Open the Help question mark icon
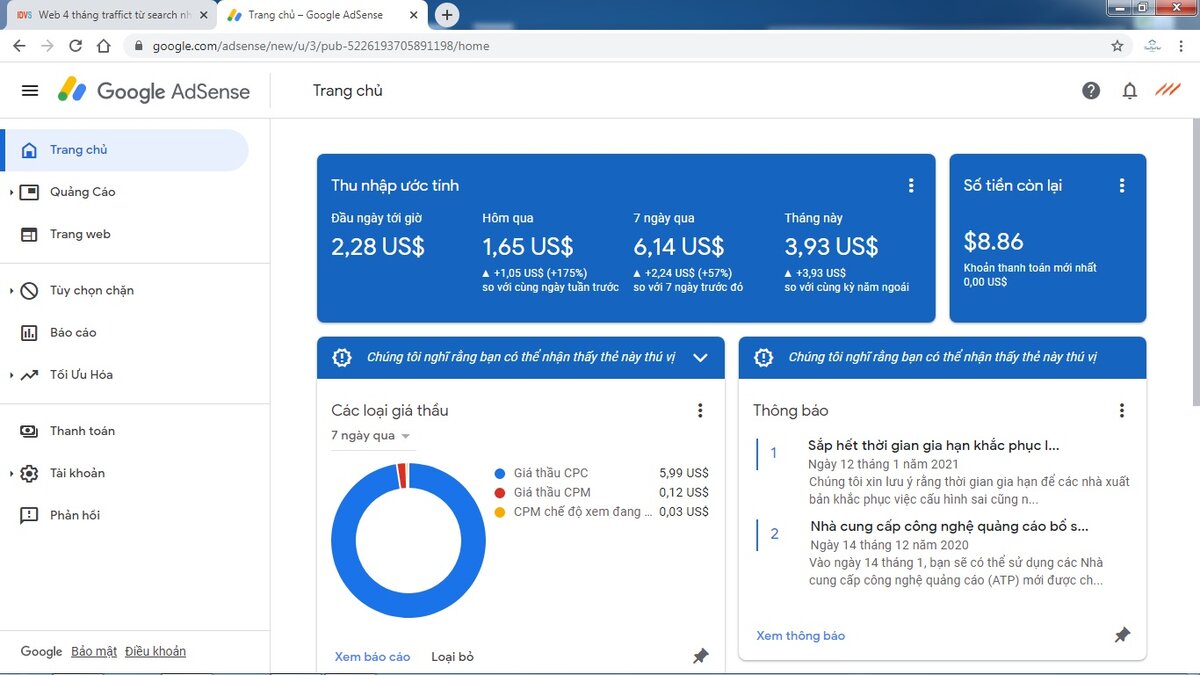Viewport: 1200px width, 675px height. pyautogui.click(x=1091, y=91)
